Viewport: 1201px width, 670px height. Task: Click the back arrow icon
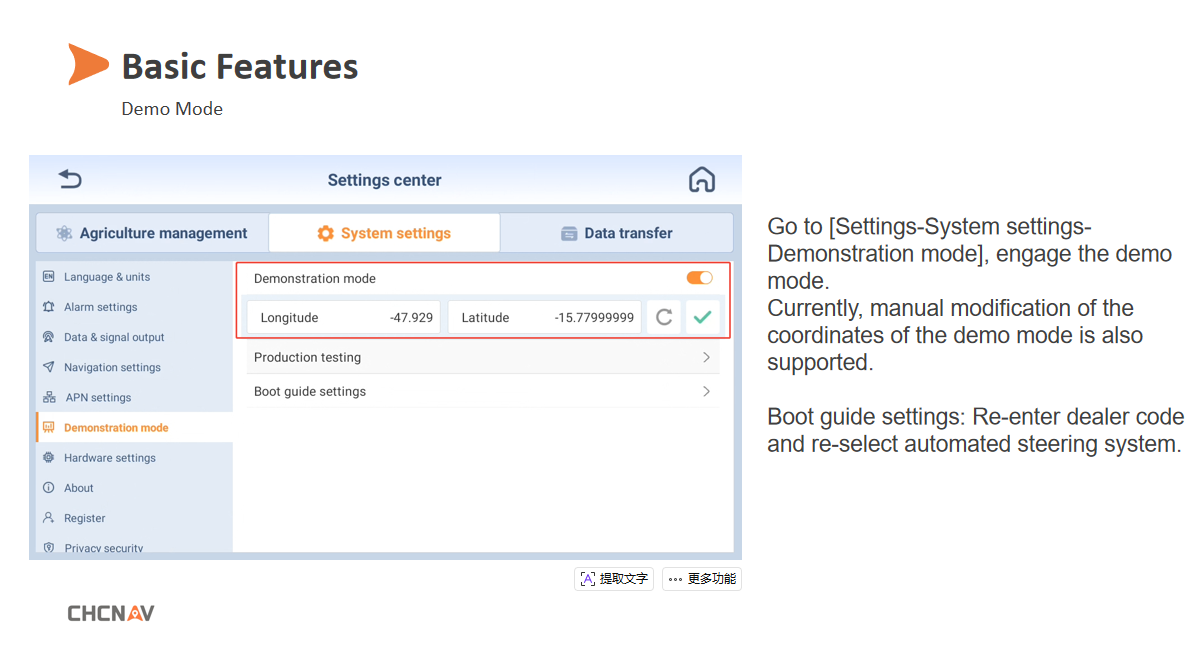[x=70, y=180]
